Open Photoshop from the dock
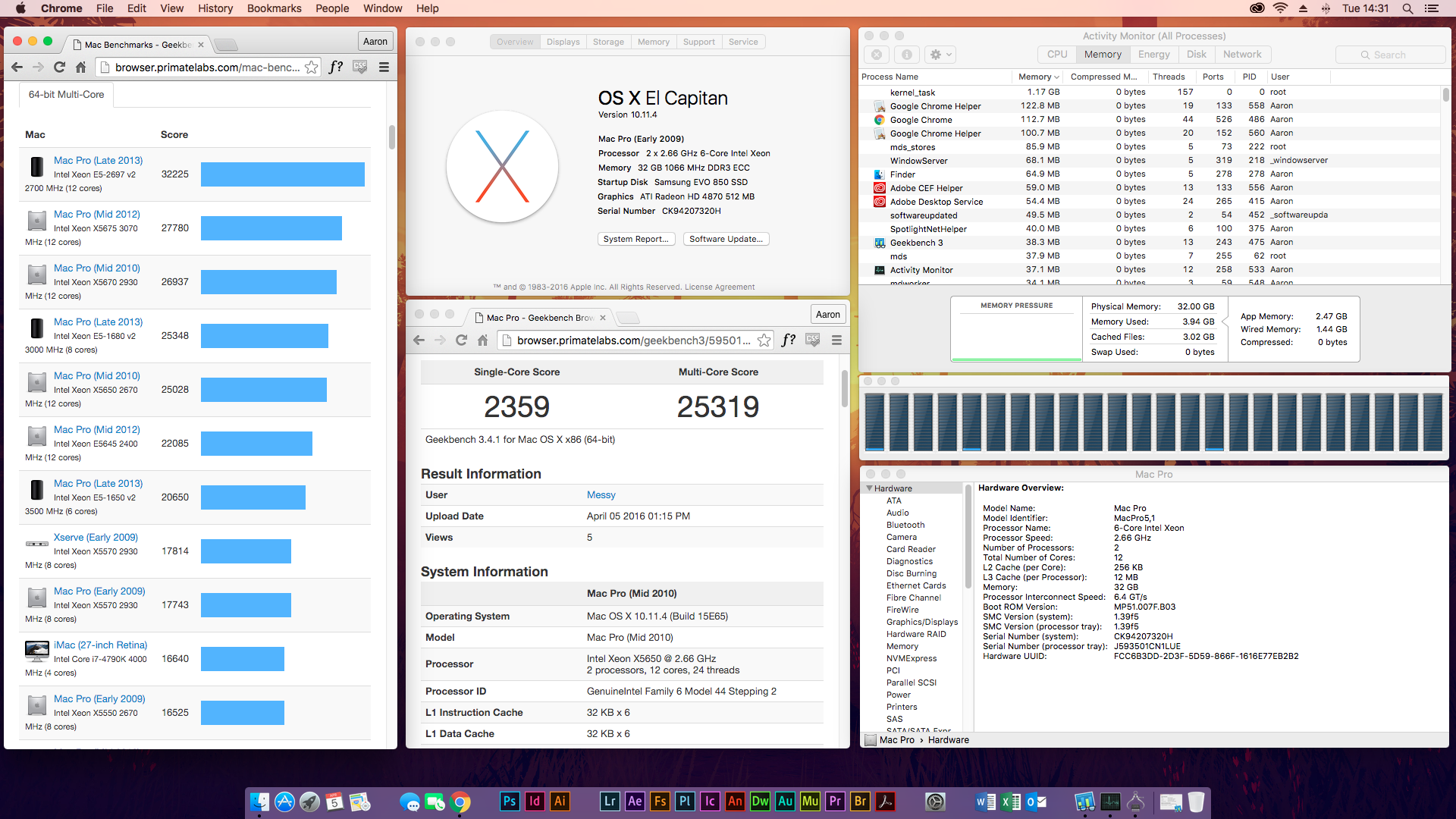1456x819 pixels. pyautogui.click(x=510, y=802)
